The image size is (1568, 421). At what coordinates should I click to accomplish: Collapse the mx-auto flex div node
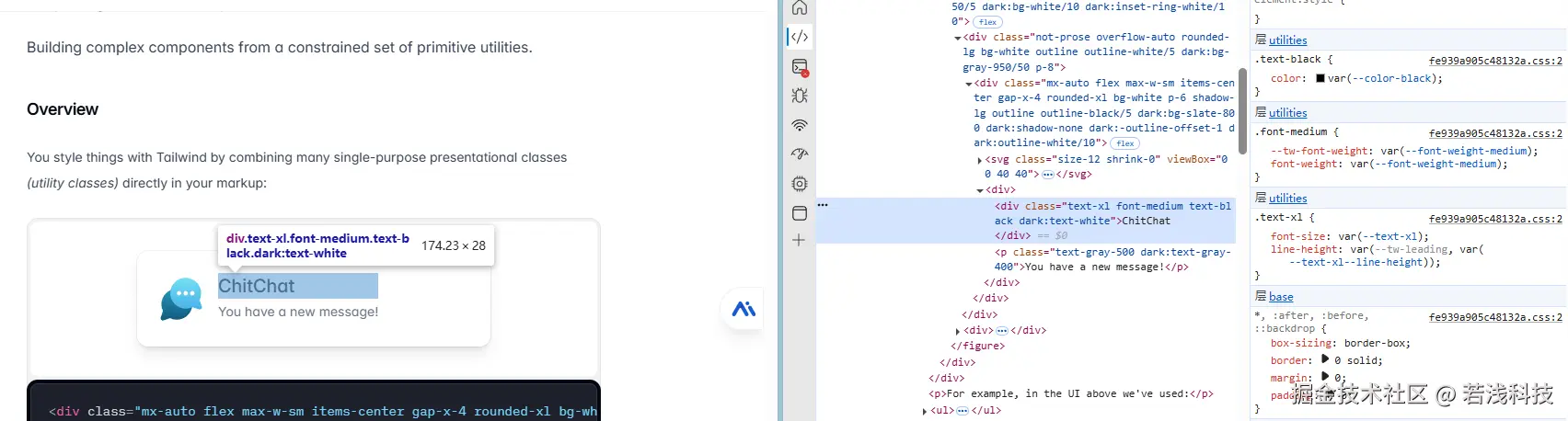[969, 84]
